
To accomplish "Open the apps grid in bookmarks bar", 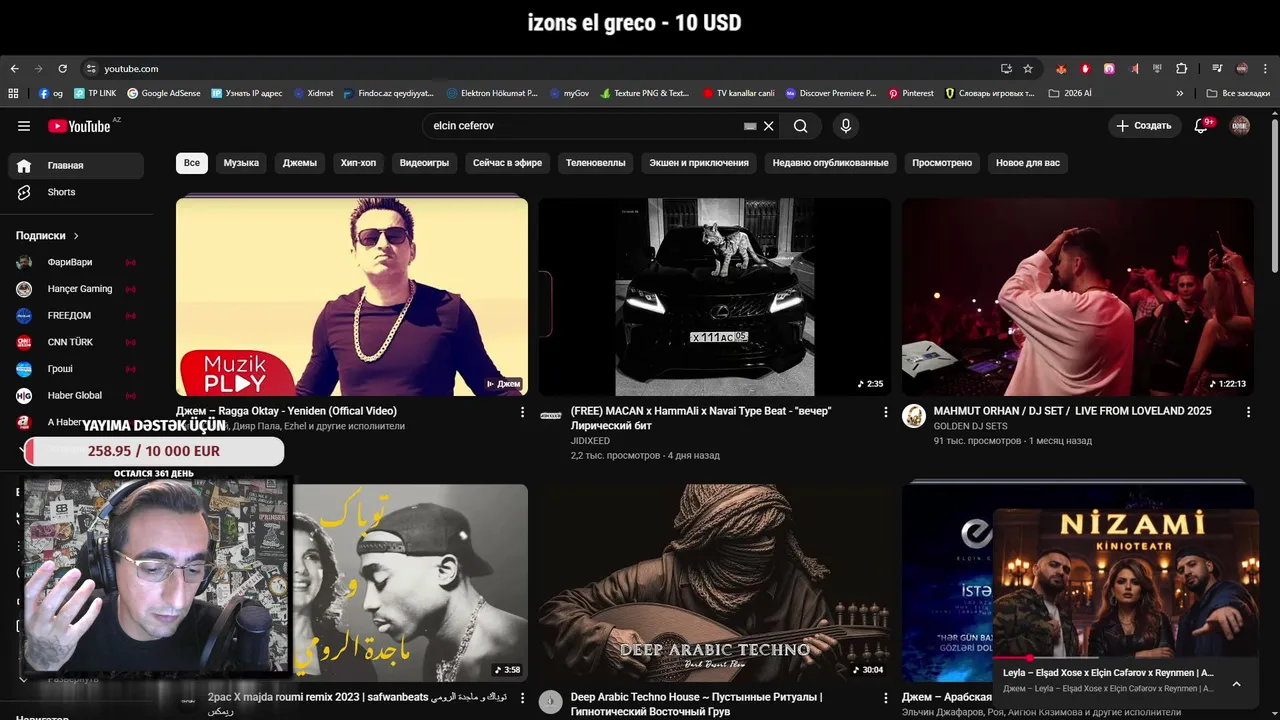I will [x=13, y=93].
